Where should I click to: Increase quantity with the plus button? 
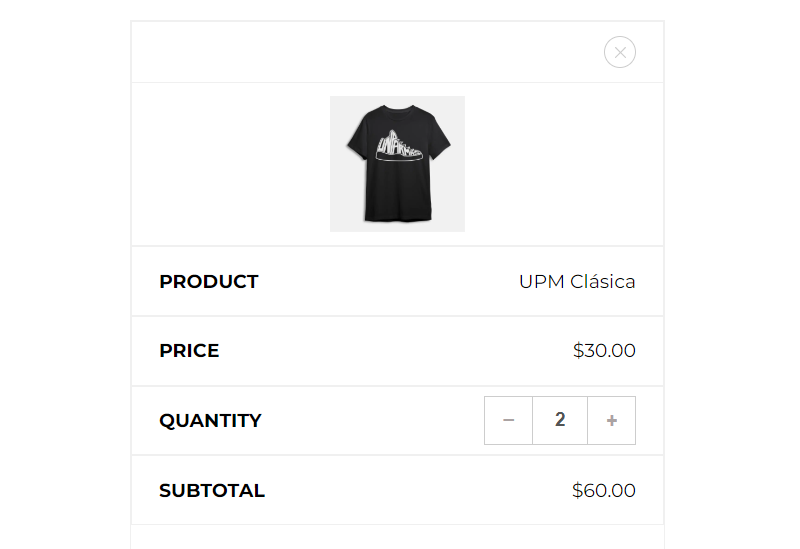(611, 420)
